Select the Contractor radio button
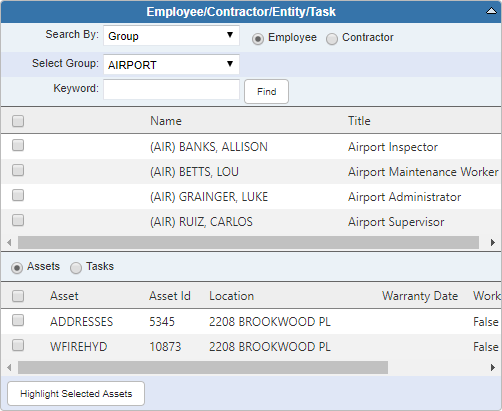Image resolution: width=502 pixels, height=411 pixels. pos(332,39)
